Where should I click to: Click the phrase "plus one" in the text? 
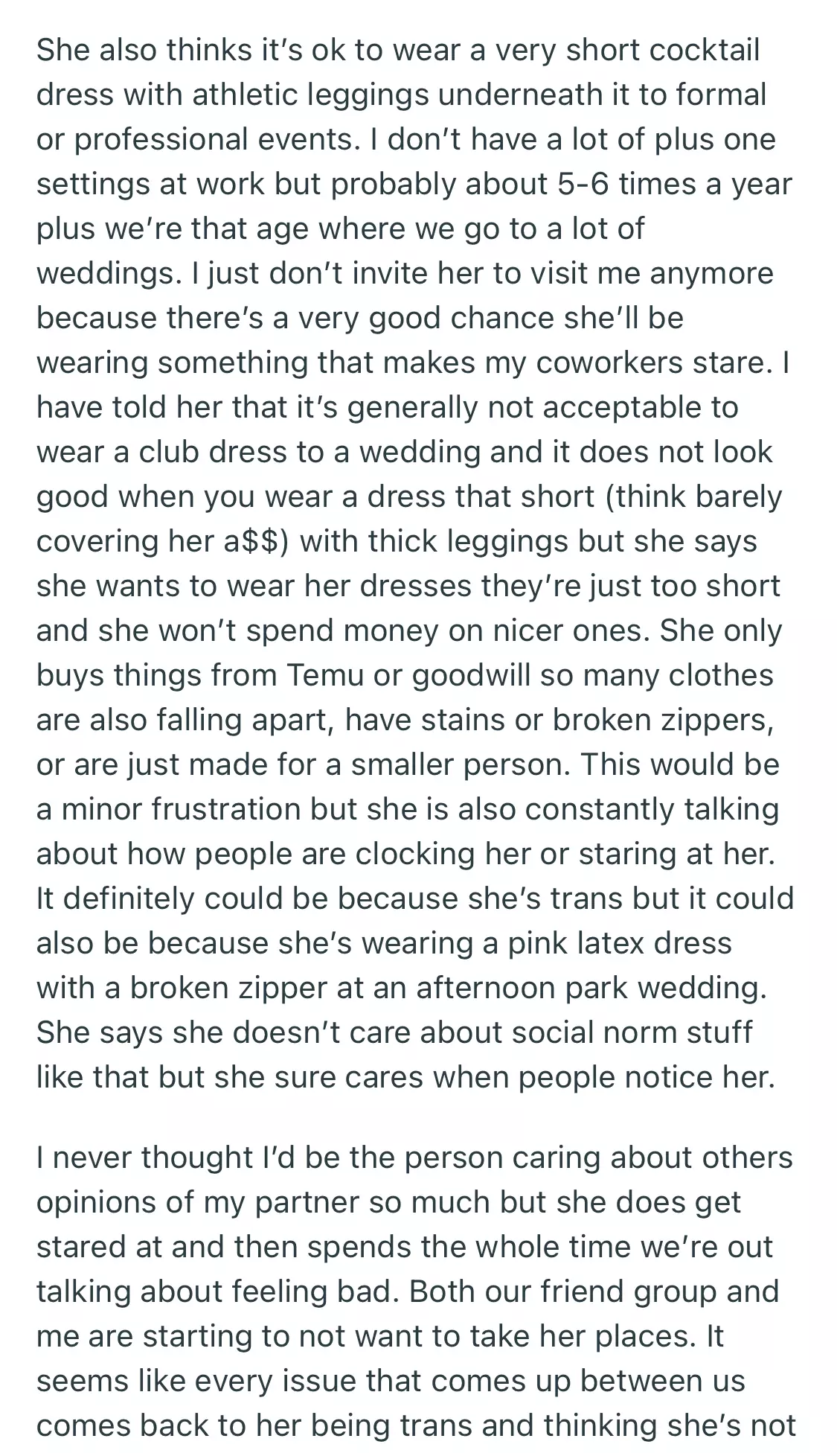[x=715, y=139]
